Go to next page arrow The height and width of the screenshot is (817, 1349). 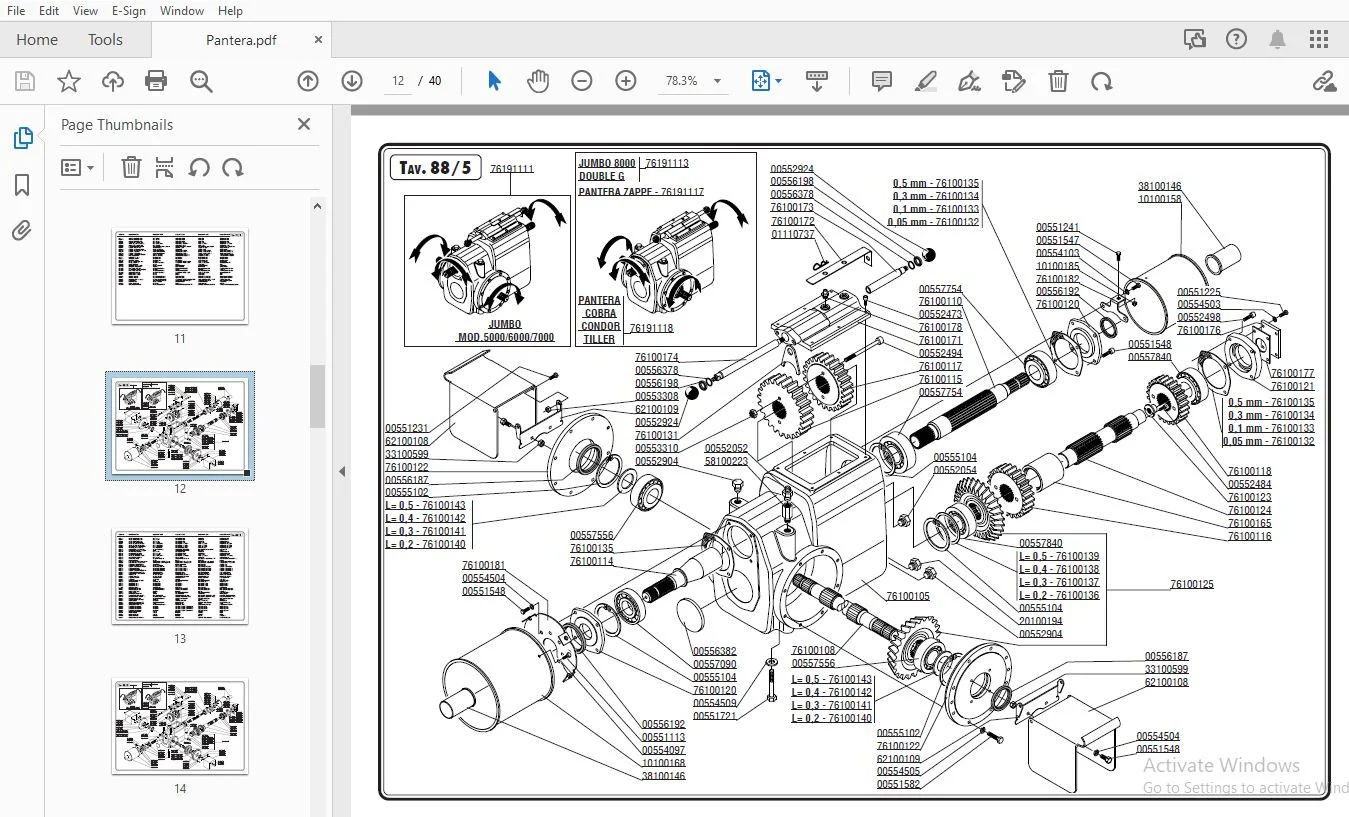click(x=352, y=81)
